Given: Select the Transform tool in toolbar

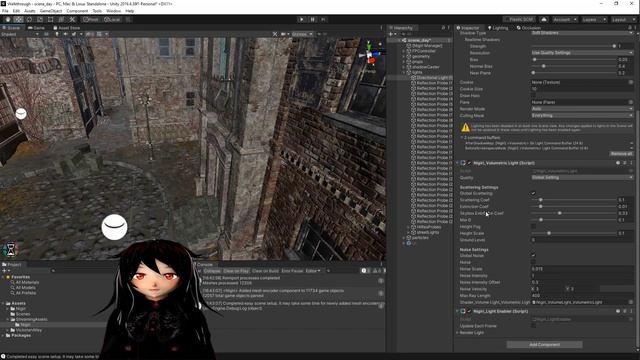Looking at the screenshot, I should (61, 20).
